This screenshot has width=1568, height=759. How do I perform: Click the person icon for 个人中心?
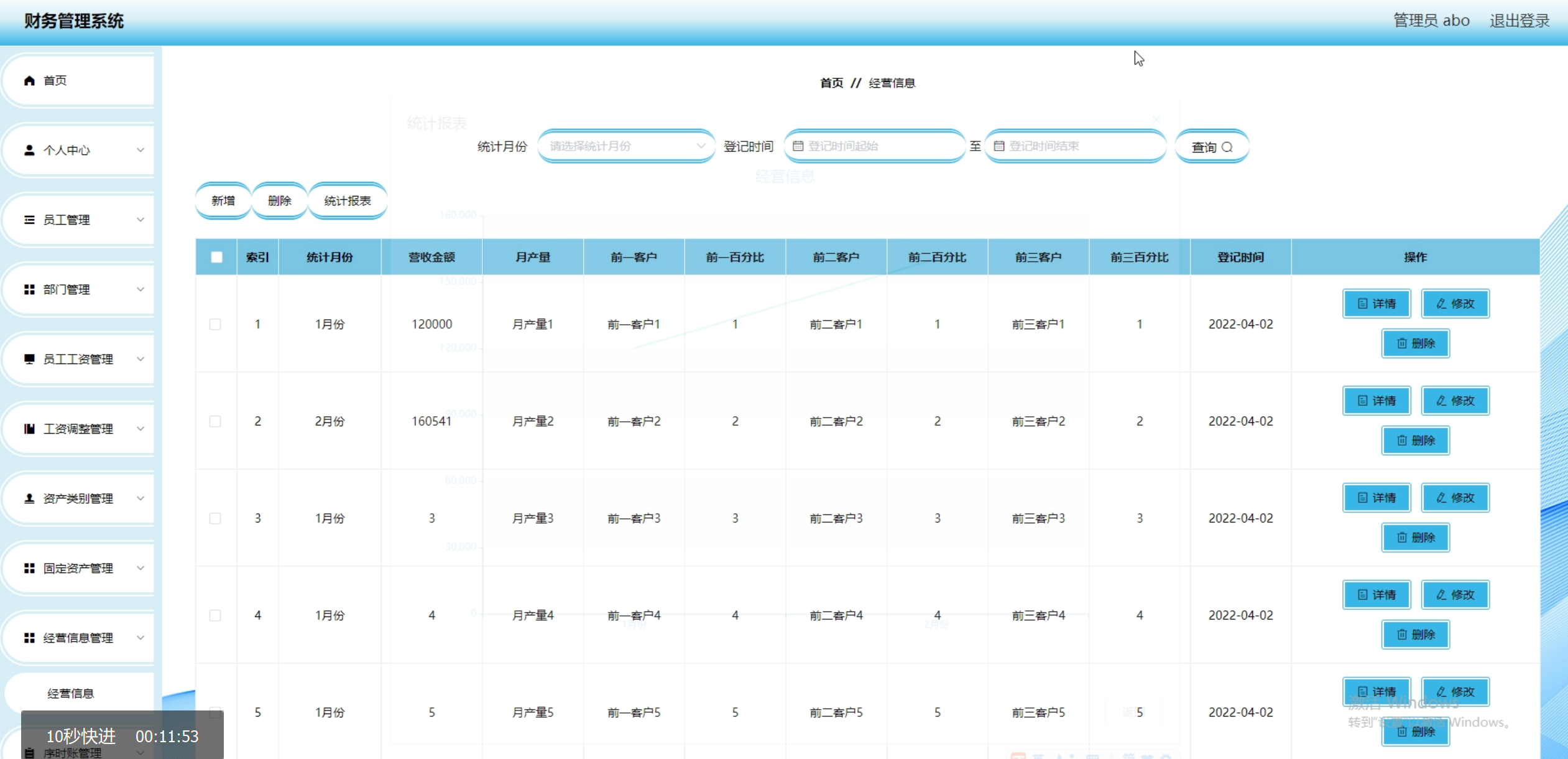29,151
